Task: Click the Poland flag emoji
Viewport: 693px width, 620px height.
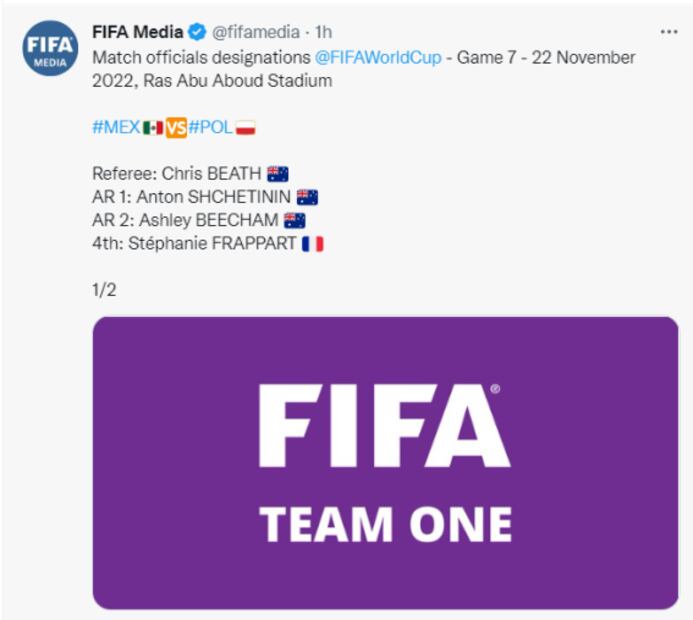Action: tap(245, 127)
